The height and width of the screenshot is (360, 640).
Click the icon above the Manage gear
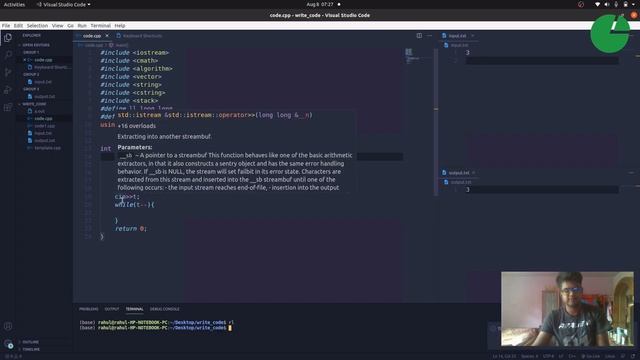point(8,326)
